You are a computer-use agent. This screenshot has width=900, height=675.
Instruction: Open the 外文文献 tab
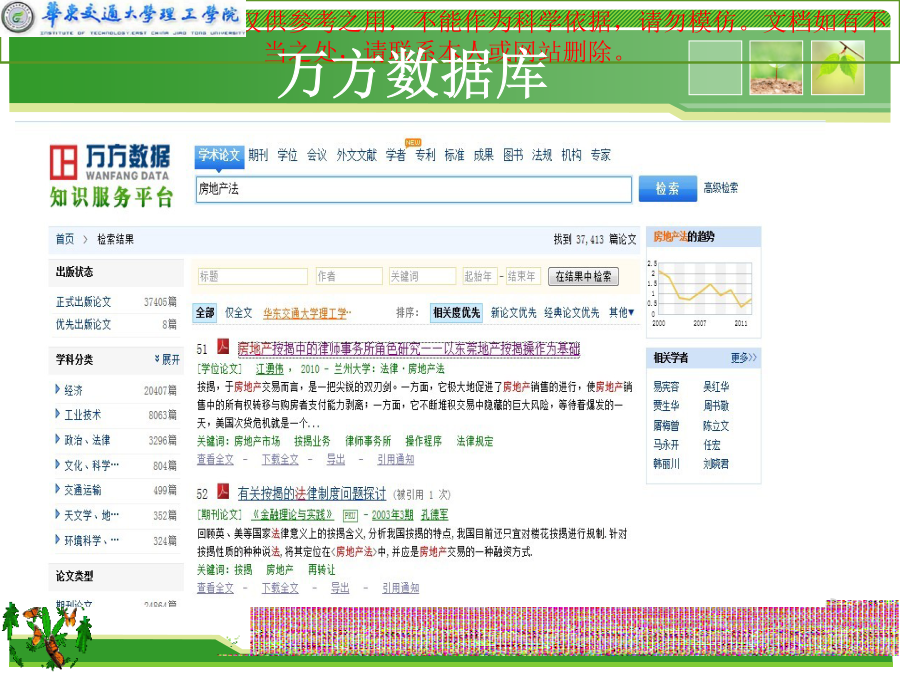coord(356,155)
